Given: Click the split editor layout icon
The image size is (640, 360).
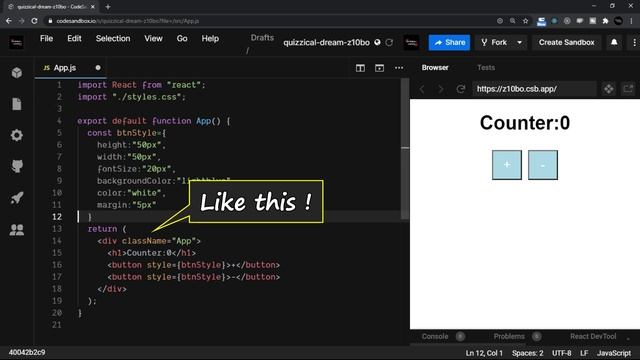Looking at the screenshot, I should (x=360, y=68).
